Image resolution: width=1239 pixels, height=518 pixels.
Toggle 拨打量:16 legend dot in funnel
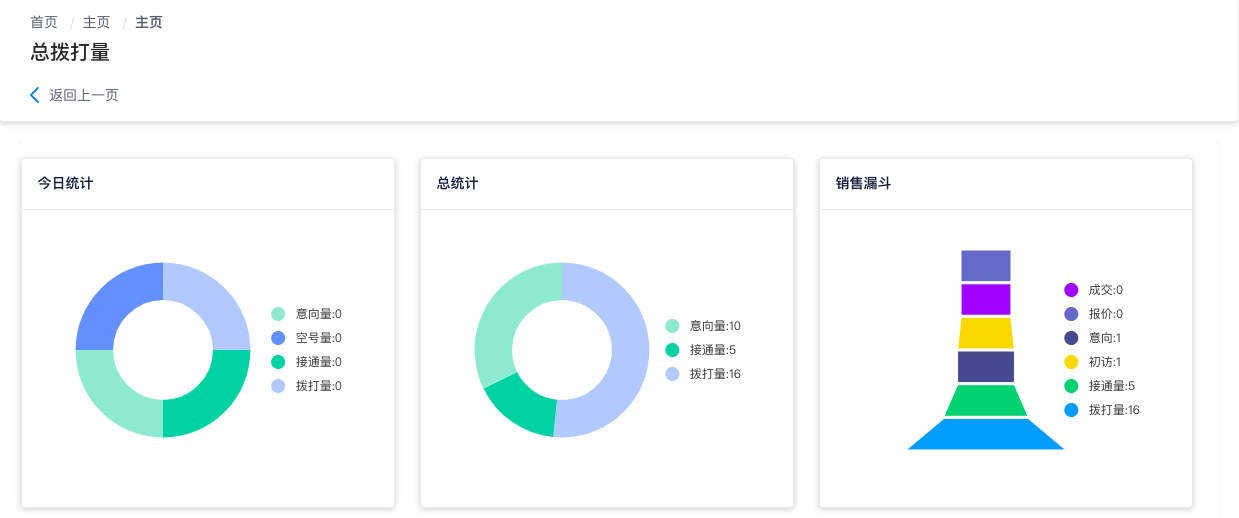(x=1071, y=410)
